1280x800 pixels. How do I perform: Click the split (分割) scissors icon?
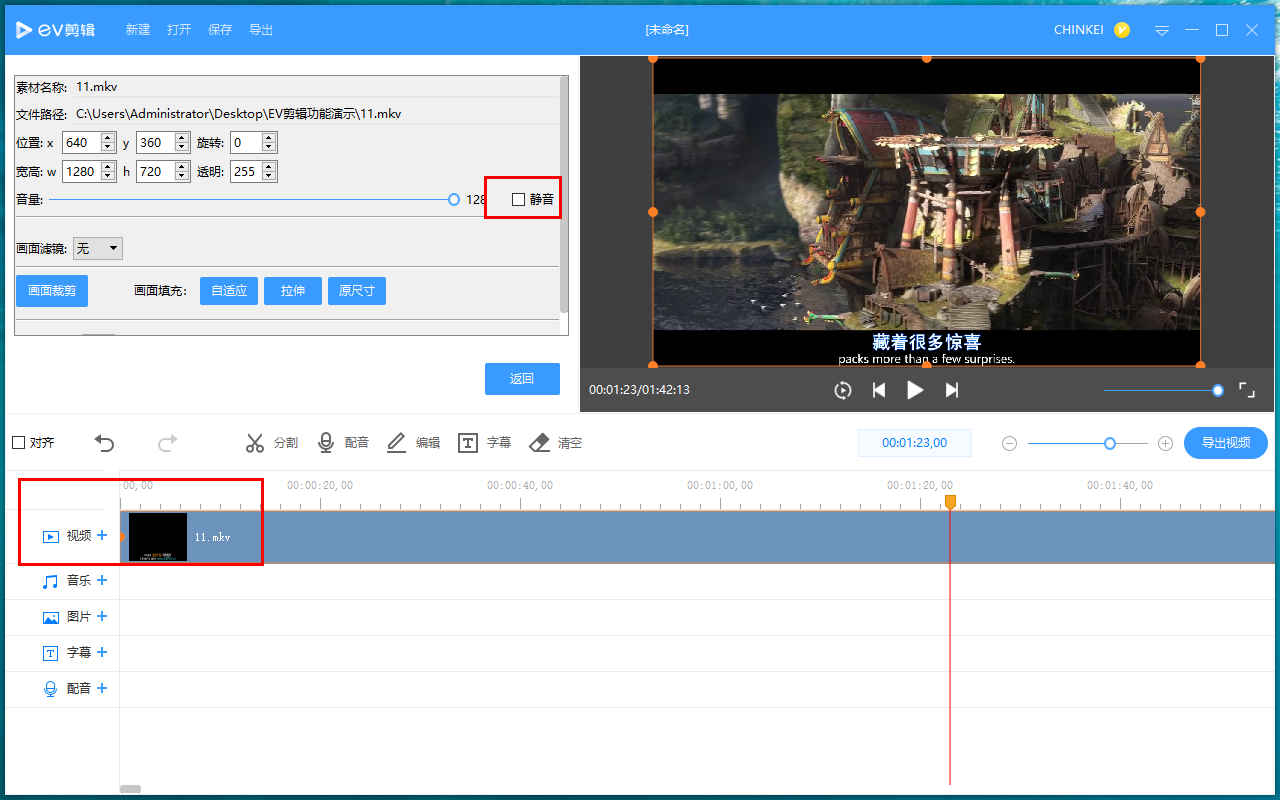tap(255, 443)
